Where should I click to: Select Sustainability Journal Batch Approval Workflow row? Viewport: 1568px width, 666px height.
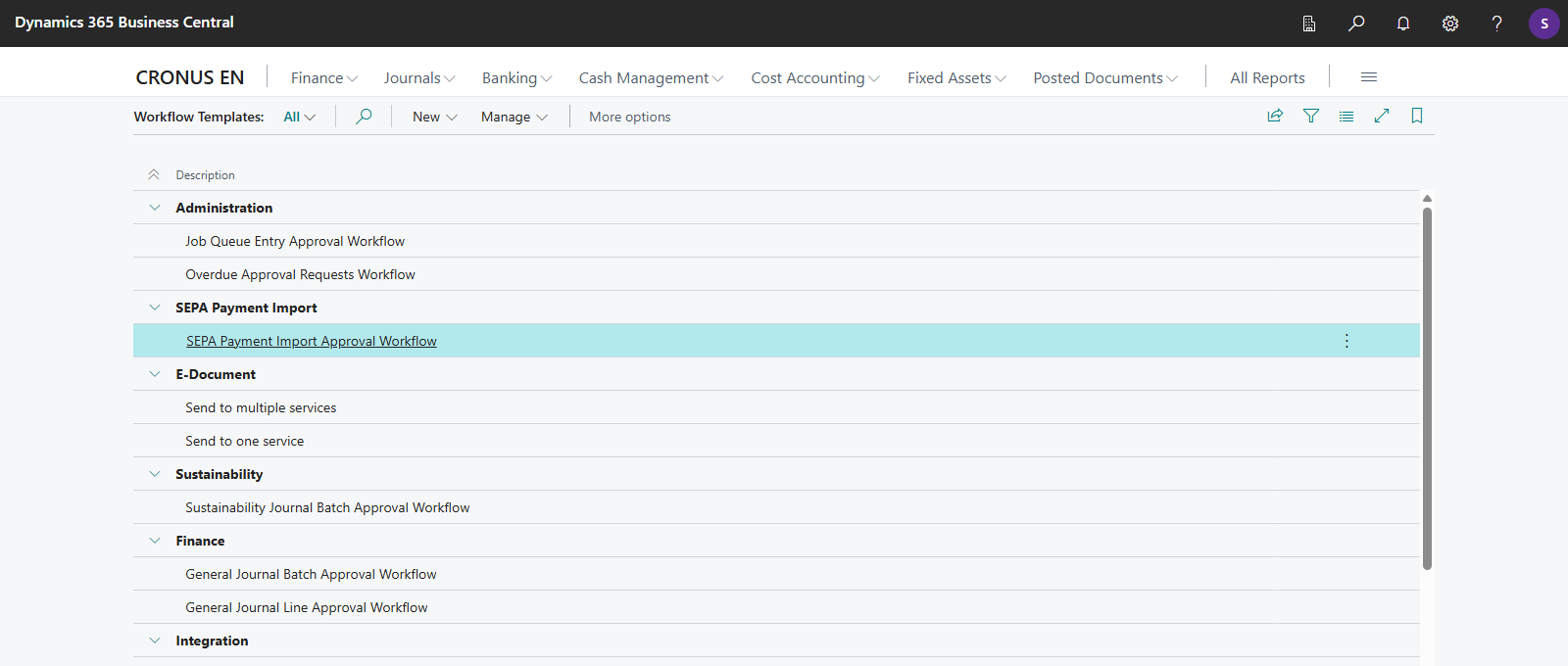[776, 507]
